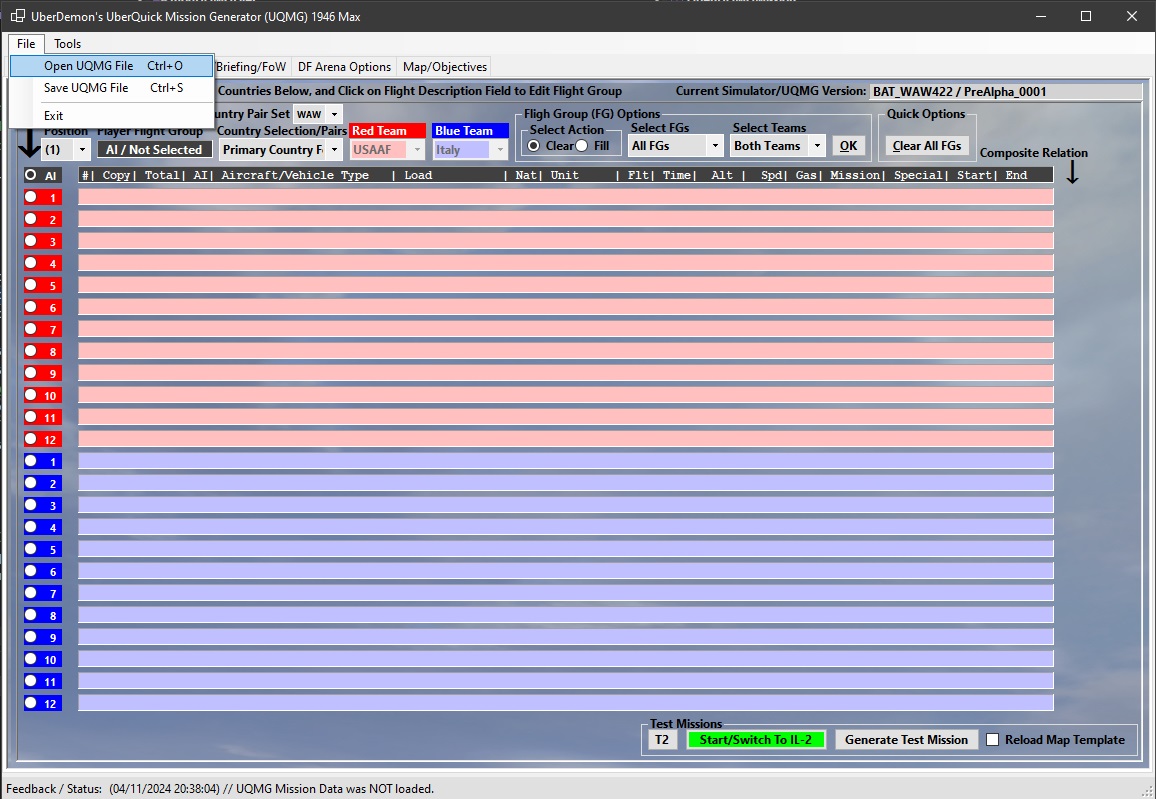Switch to DF Arena Options tab

point(344,66)
